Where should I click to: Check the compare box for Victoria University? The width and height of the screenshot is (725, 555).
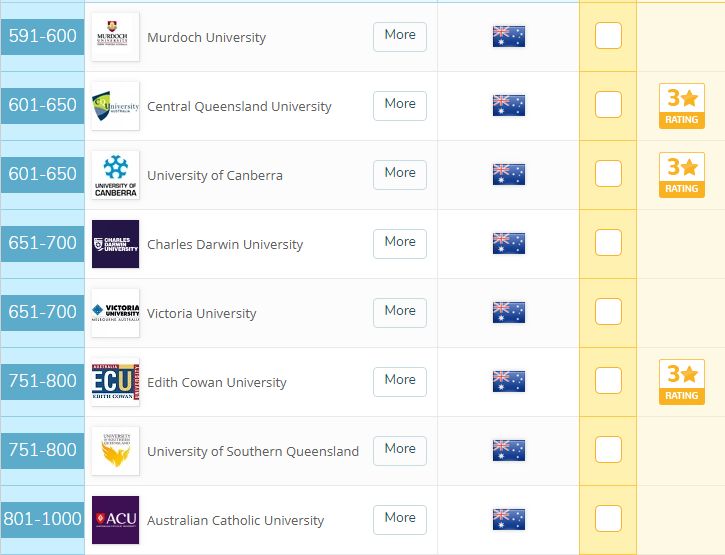tap(608, 312)
